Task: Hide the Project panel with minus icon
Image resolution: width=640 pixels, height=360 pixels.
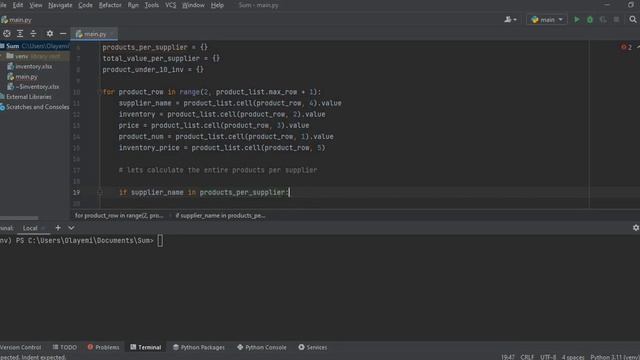Action: coord(63,34)
